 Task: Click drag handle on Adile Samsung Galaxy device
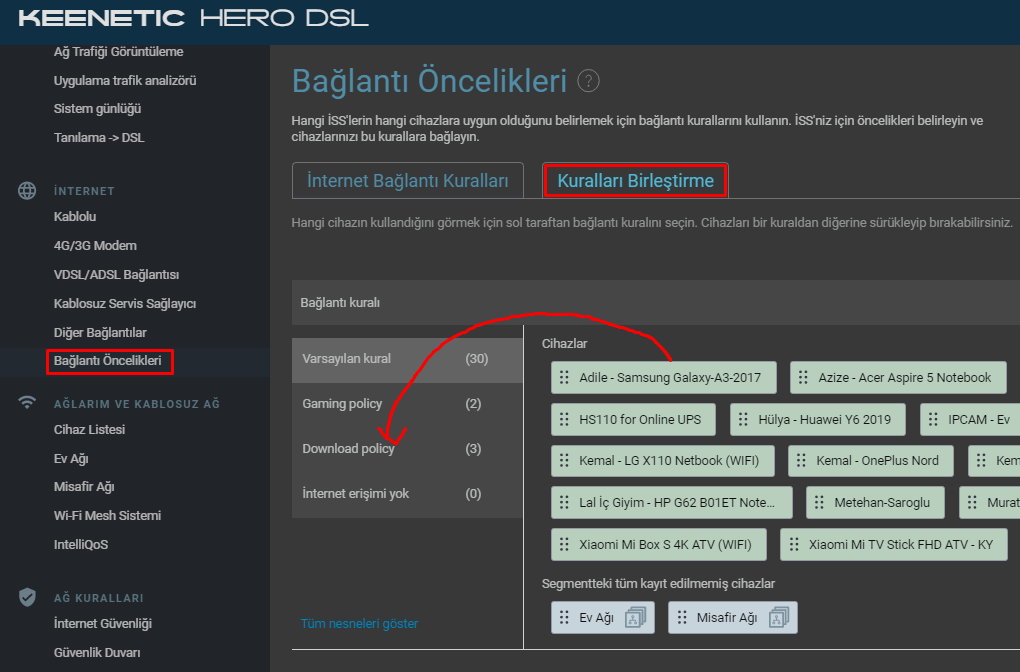(564, 377)
